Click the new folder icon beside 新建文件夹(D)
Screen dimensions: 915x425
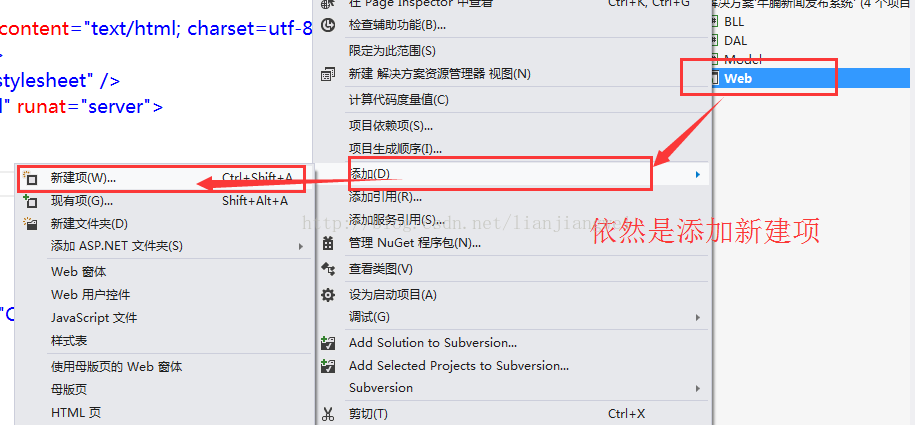point(30,224)
